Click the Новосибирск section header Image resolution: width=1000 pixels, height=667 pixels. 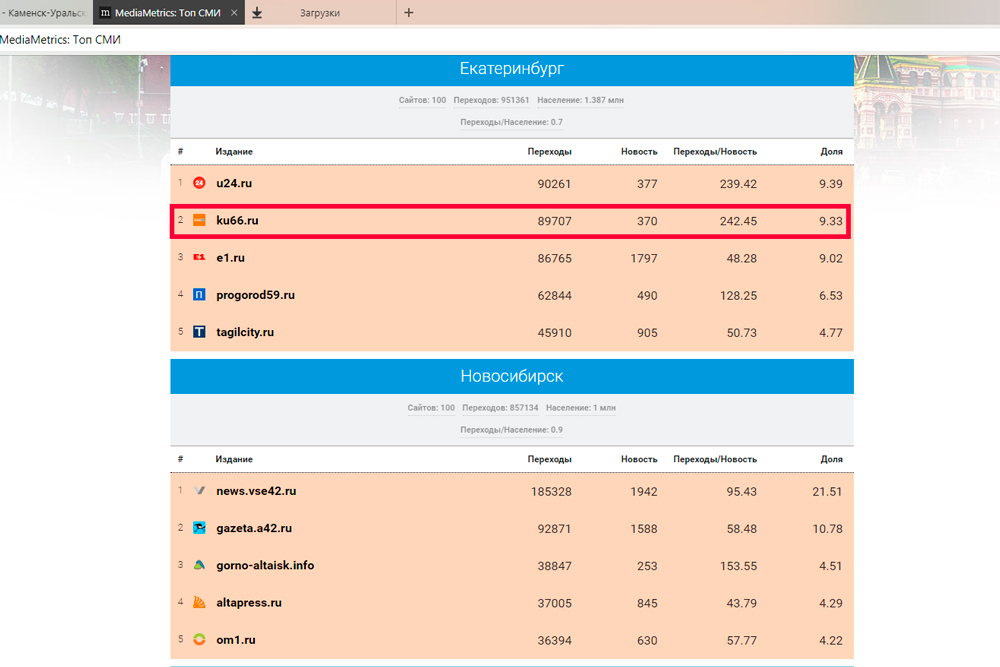pos(511,377)
